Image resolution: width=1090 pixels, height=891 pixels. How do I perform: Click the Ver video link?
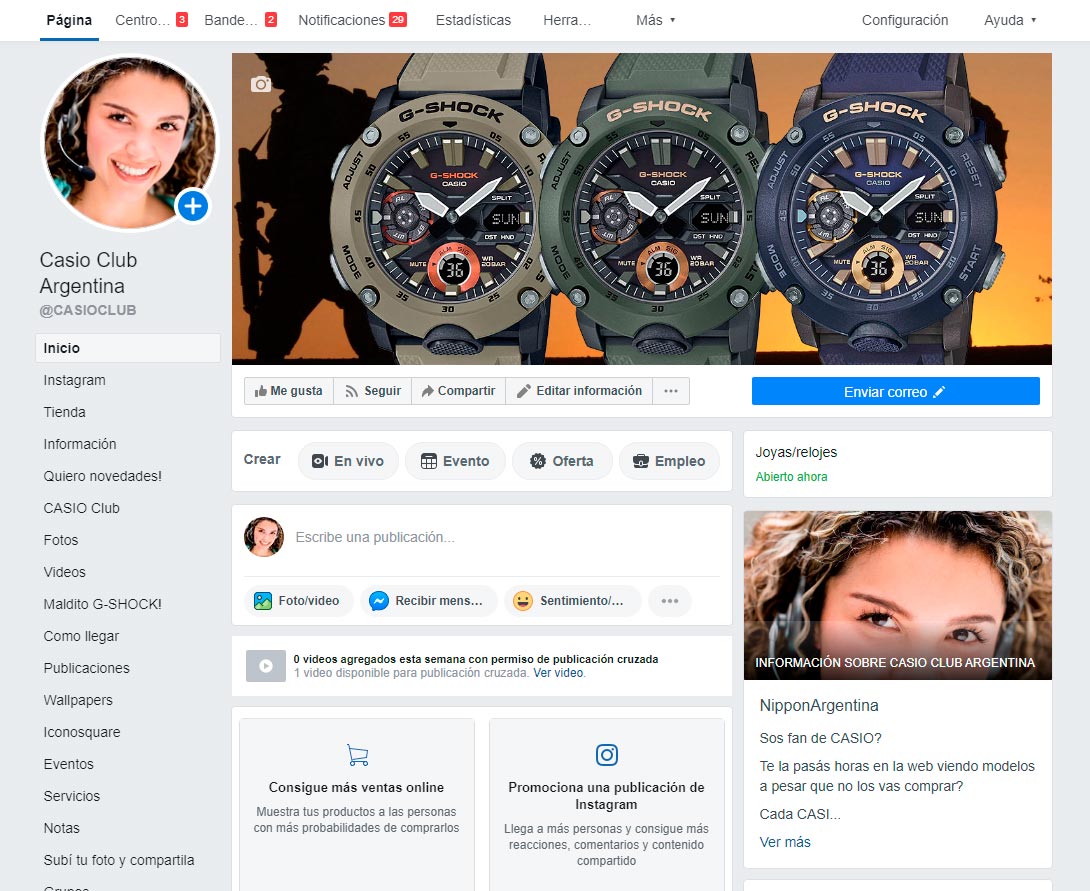tap(558, 673)
